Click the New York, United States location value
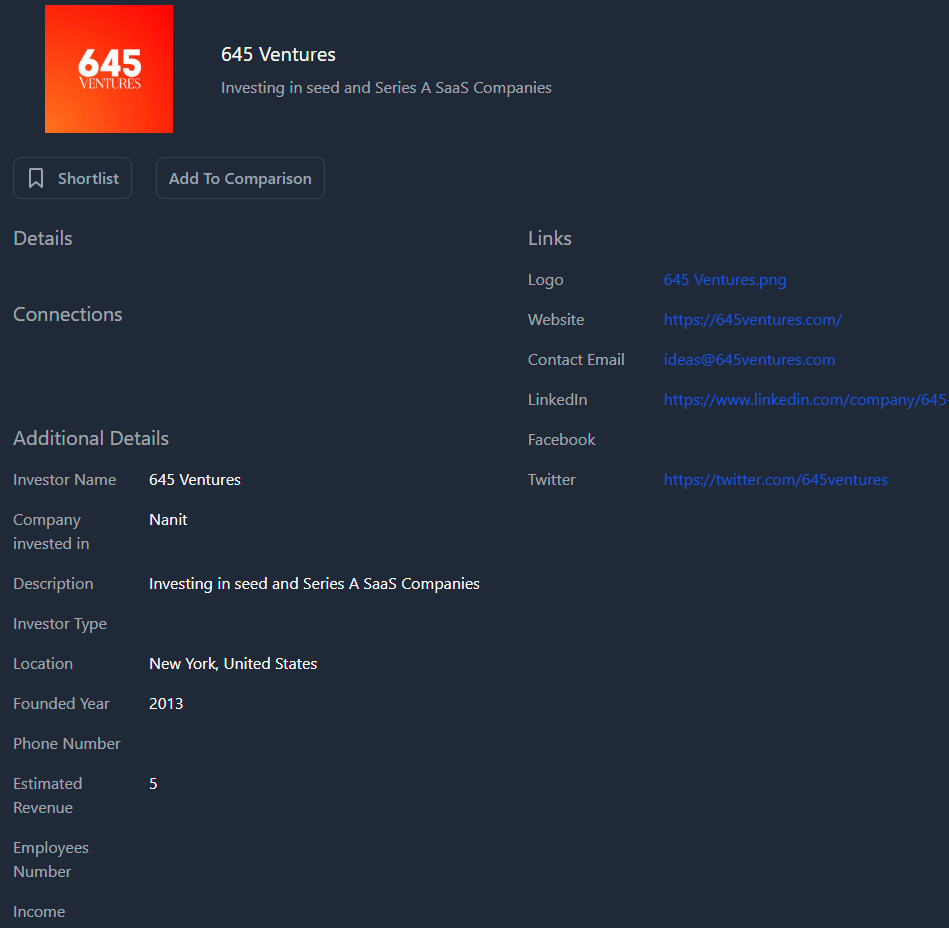 [x=233, y=664]
